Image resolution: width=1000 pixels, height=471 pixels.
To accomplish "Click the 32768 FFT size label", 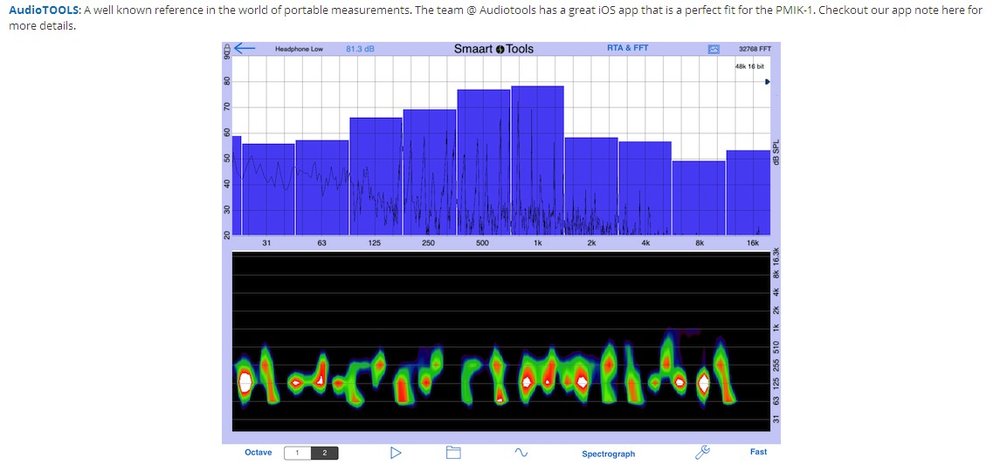I will click(754, 49).
